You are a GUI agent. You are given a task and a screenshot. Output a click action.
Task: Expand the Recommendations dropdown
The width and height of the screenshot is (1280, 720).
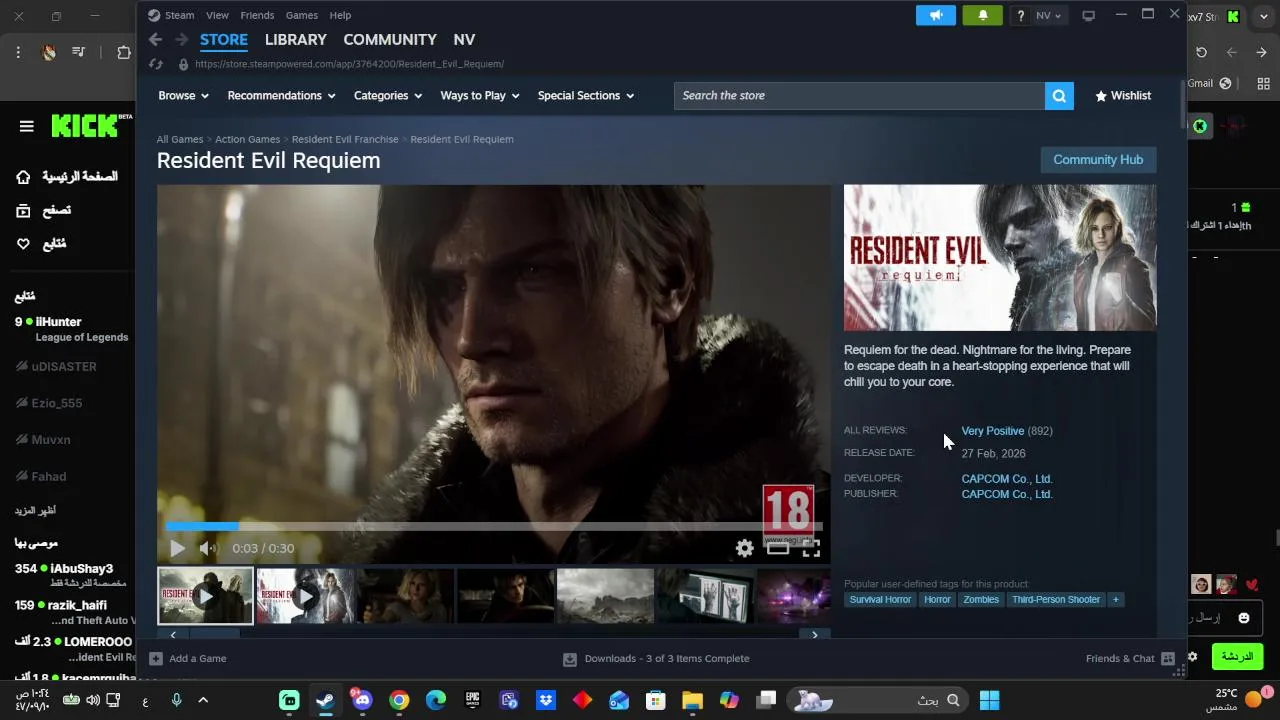[281, 96]
